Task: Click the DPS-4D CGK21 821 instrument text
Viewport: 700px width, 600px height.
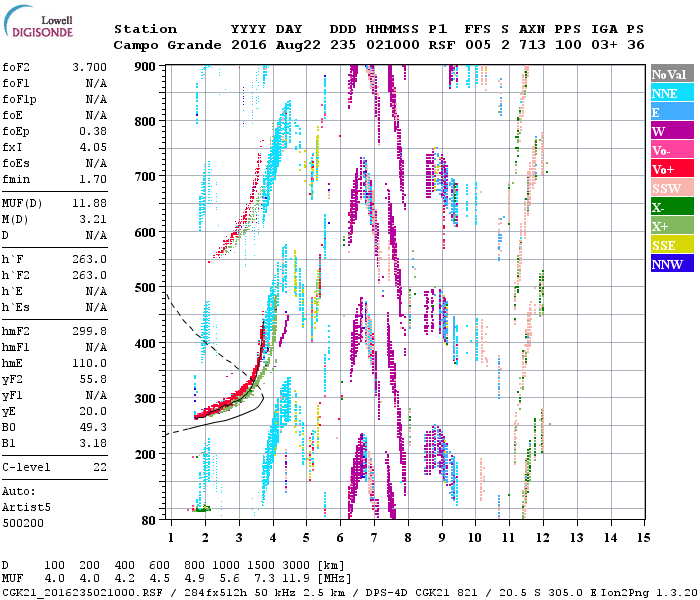Action: click(421, 592)
